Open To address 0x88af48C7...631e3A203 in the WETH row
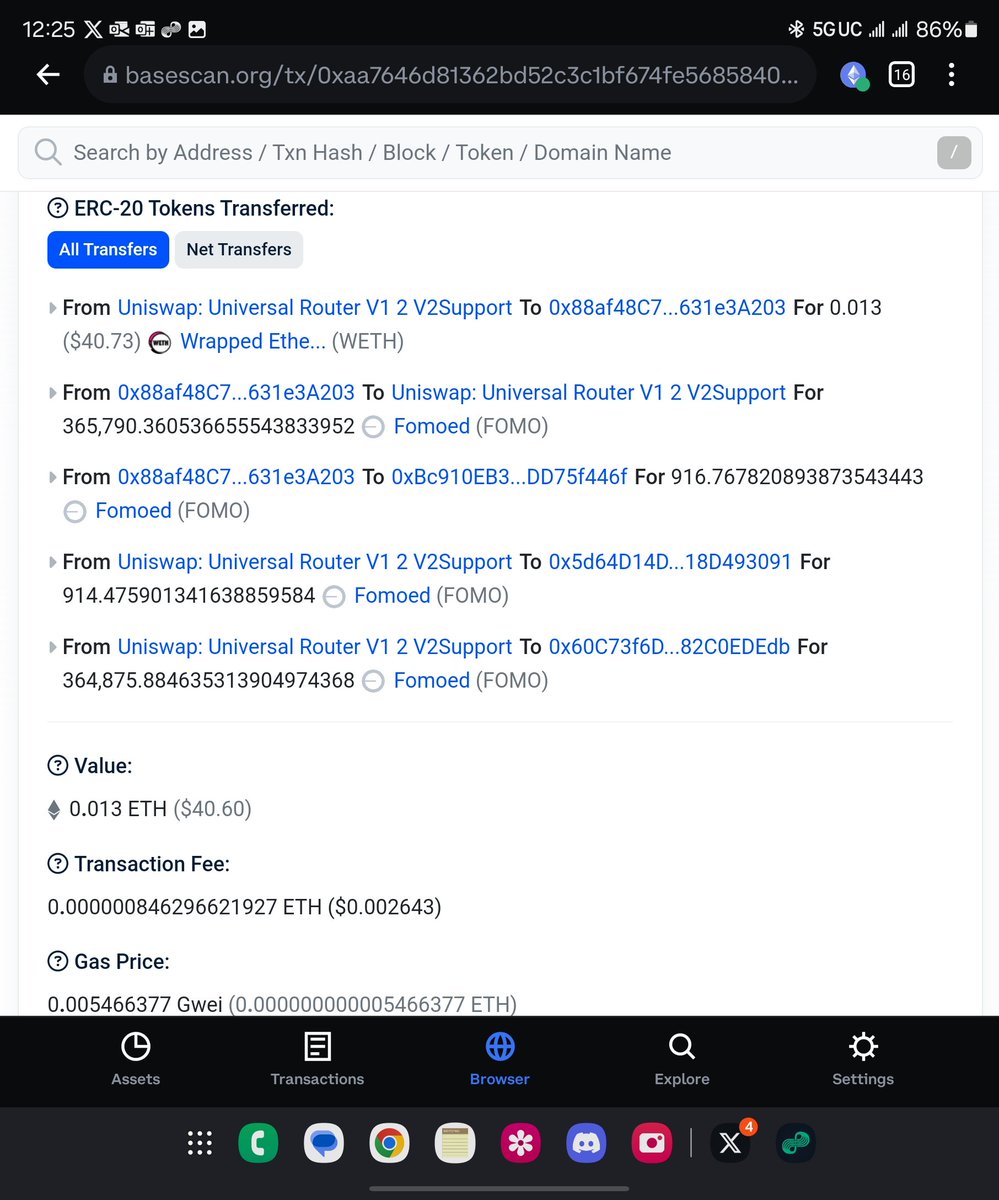This screenshot has width=999, height=1200. click(x=667, y=308)
